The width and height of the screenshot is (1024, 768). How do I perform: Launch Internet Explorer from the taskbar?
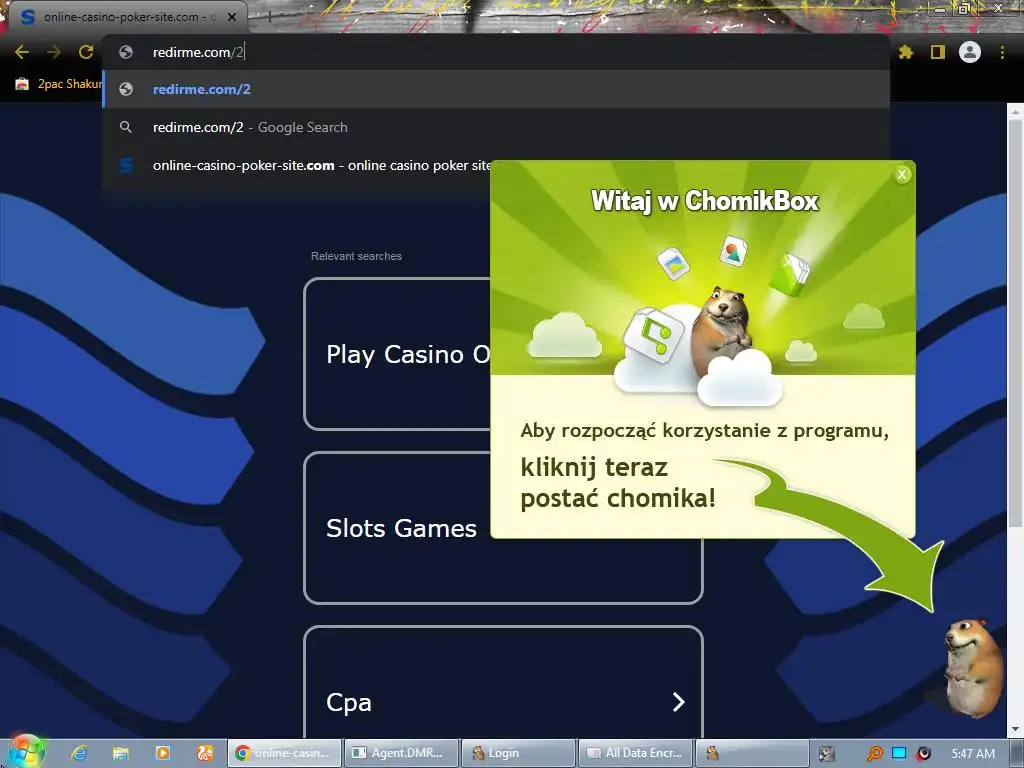click(x=79, y=753)
